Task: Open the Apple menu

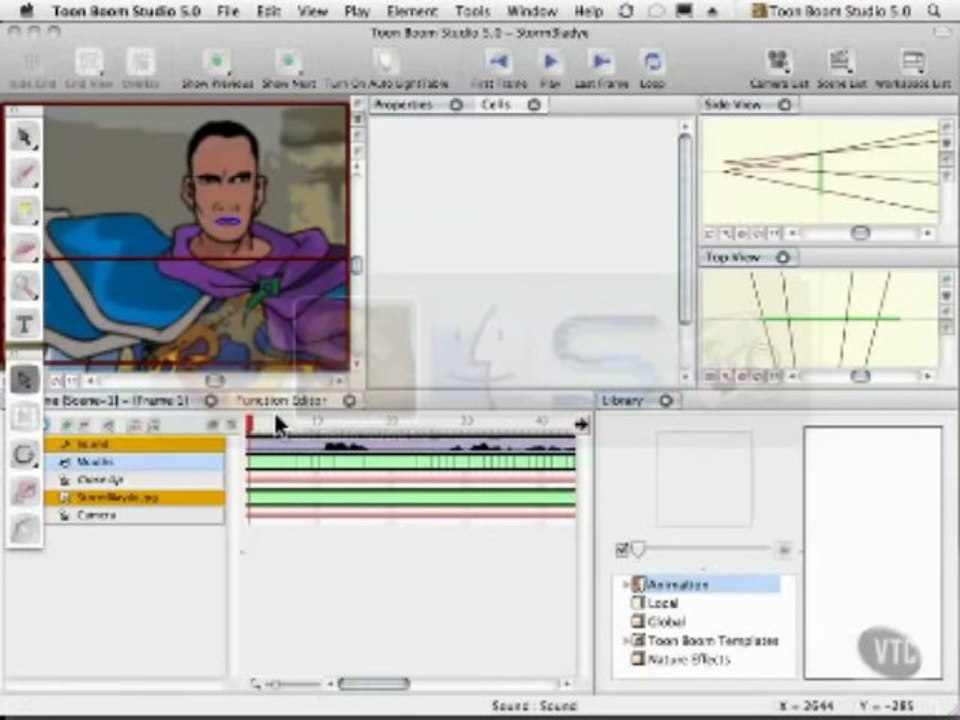Action: (27, 11)
